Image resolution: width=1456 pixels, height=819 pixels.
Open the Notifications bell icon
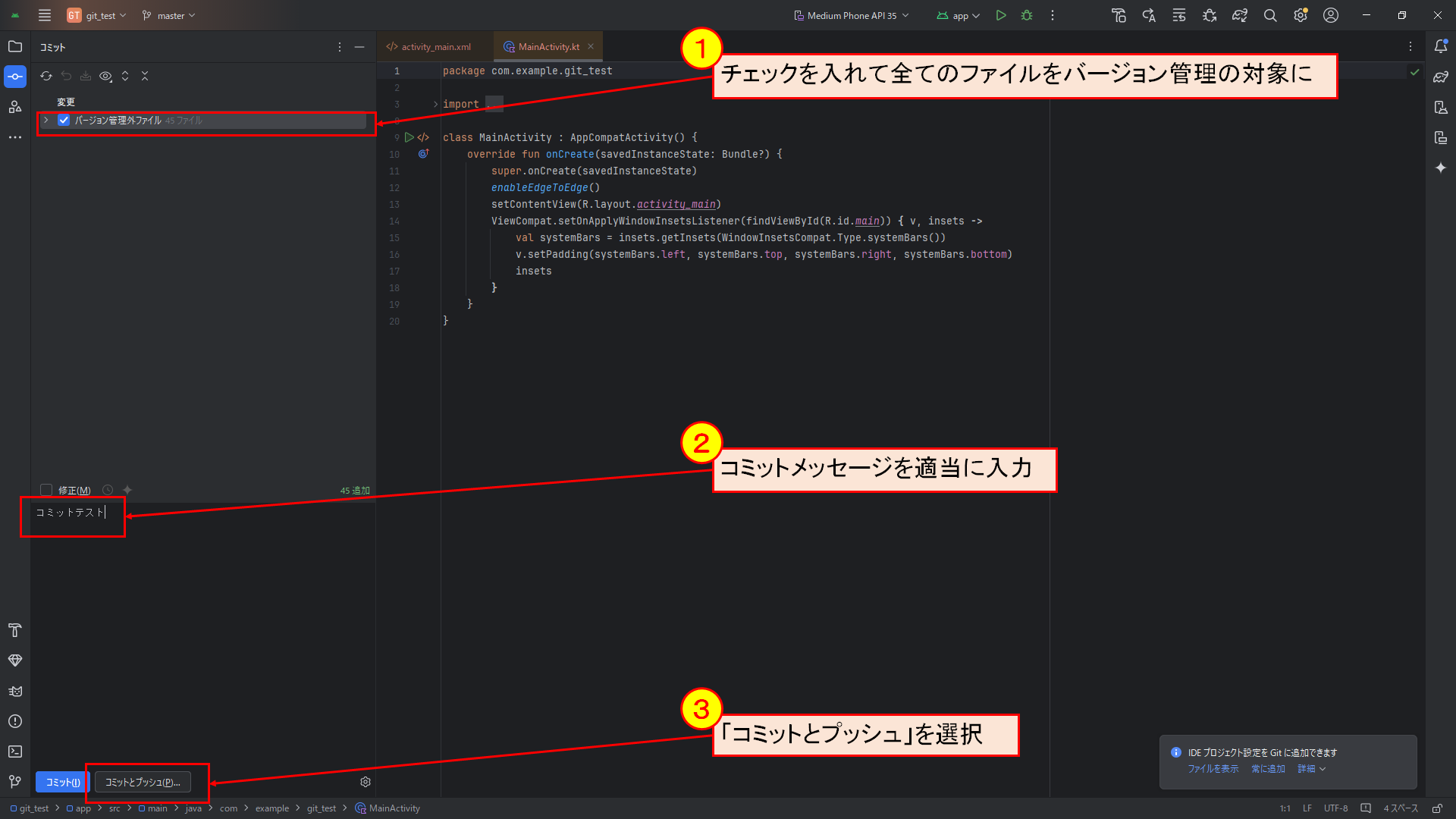pos(1441,46)
